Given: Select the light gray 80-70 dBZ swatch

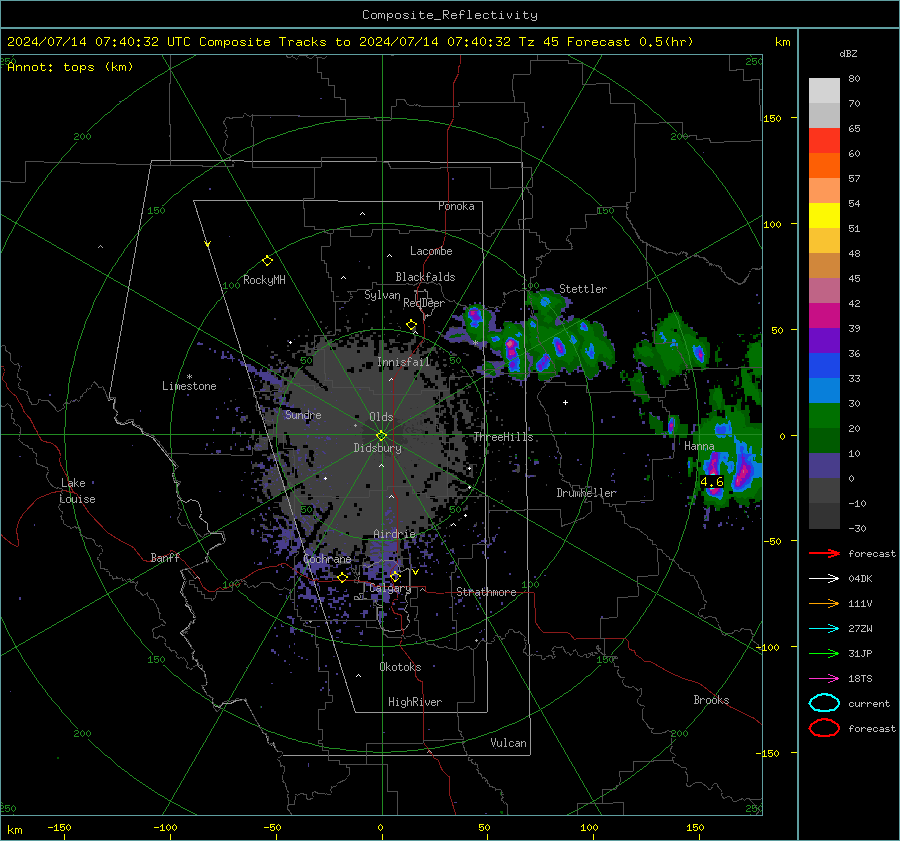Looking at the screenshot, I should [824, 91].
